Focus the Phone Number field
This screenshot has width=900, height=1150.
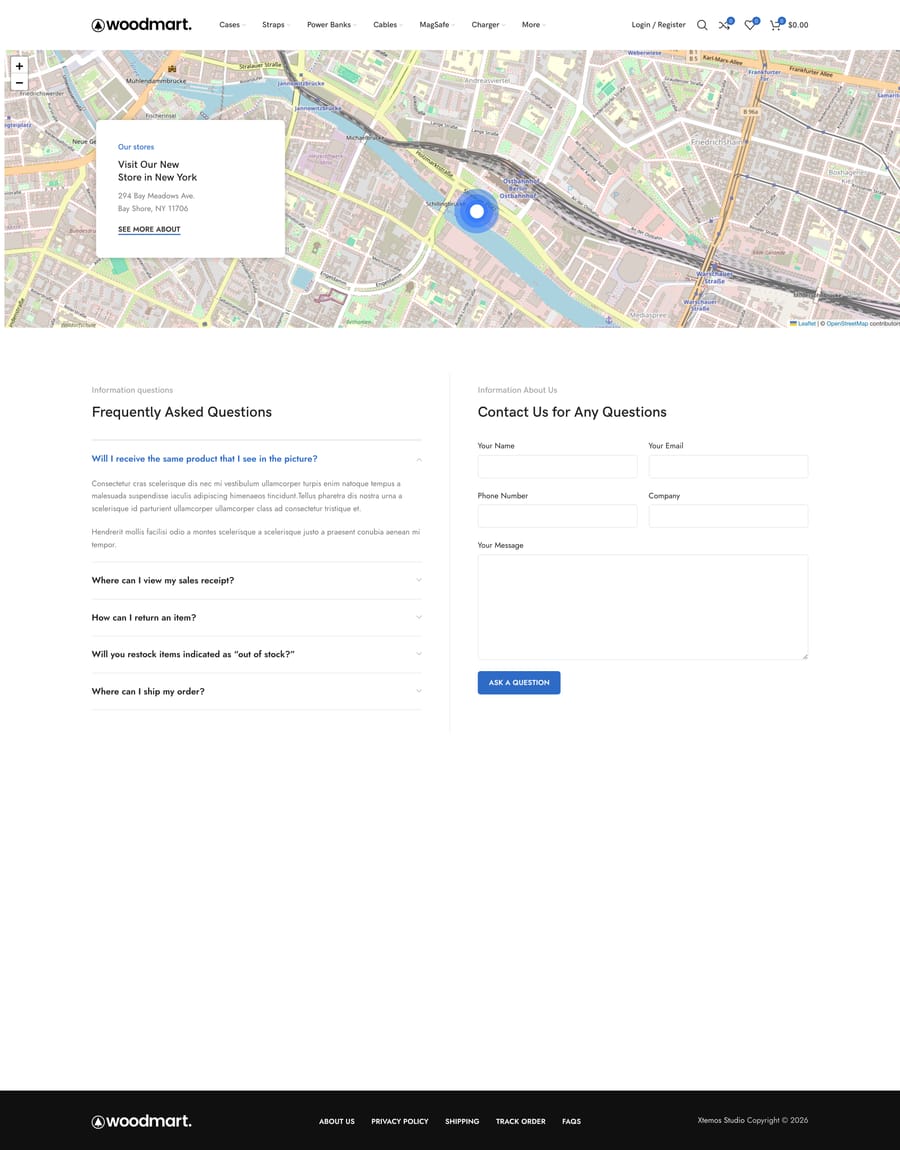[x=557, y=516]
